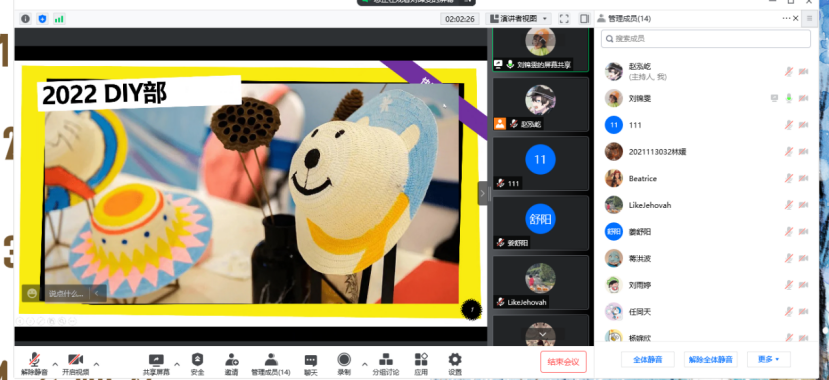Viewport: 829px width, 380px height.
Task: Expand options arrow next to 共享屏幕
Action: [x=177, y=364]
